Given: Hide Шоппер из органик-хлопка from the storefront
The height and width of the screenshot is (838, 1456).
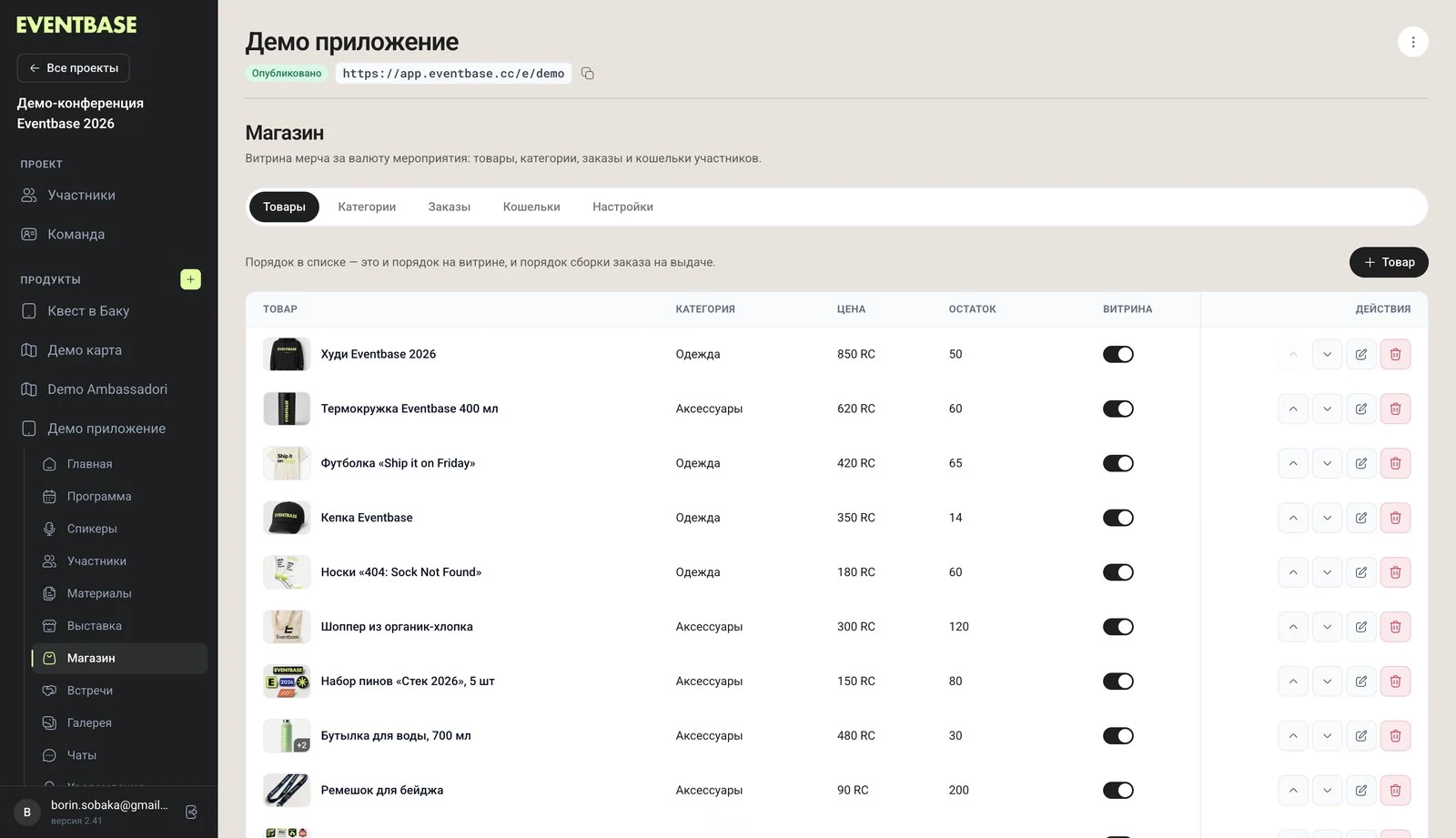Looking at the screenshot, I should pyautogui.click(x=1118, y=627).
